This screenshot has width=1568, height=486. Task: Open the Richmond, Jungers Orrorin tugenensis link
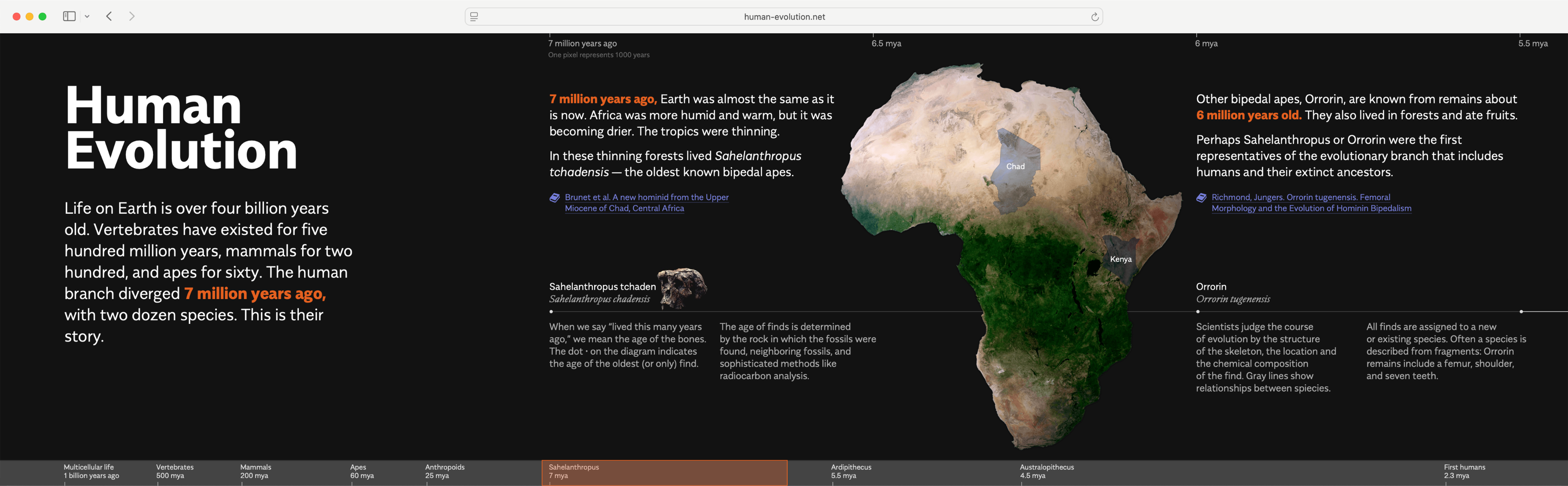[1311, 203]
